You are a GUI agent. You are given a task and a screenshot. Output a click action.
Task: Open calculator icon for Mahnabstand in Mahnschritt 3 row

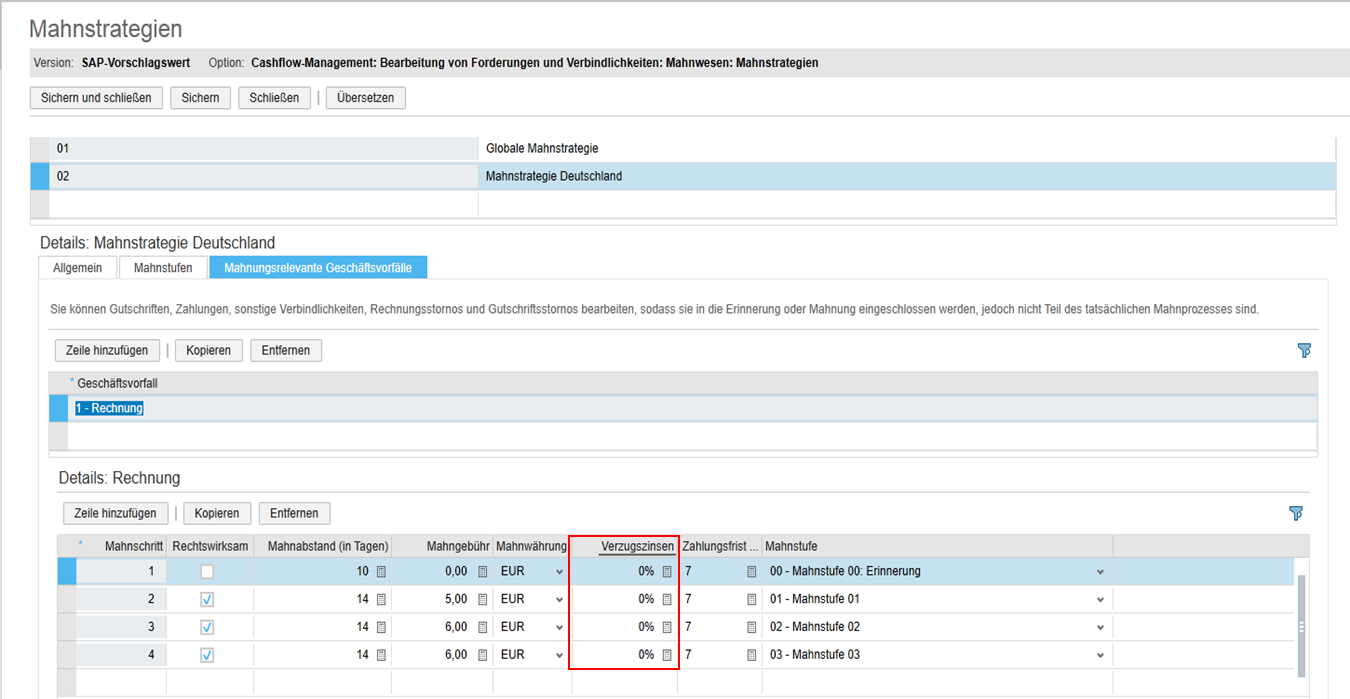point(381,627)
